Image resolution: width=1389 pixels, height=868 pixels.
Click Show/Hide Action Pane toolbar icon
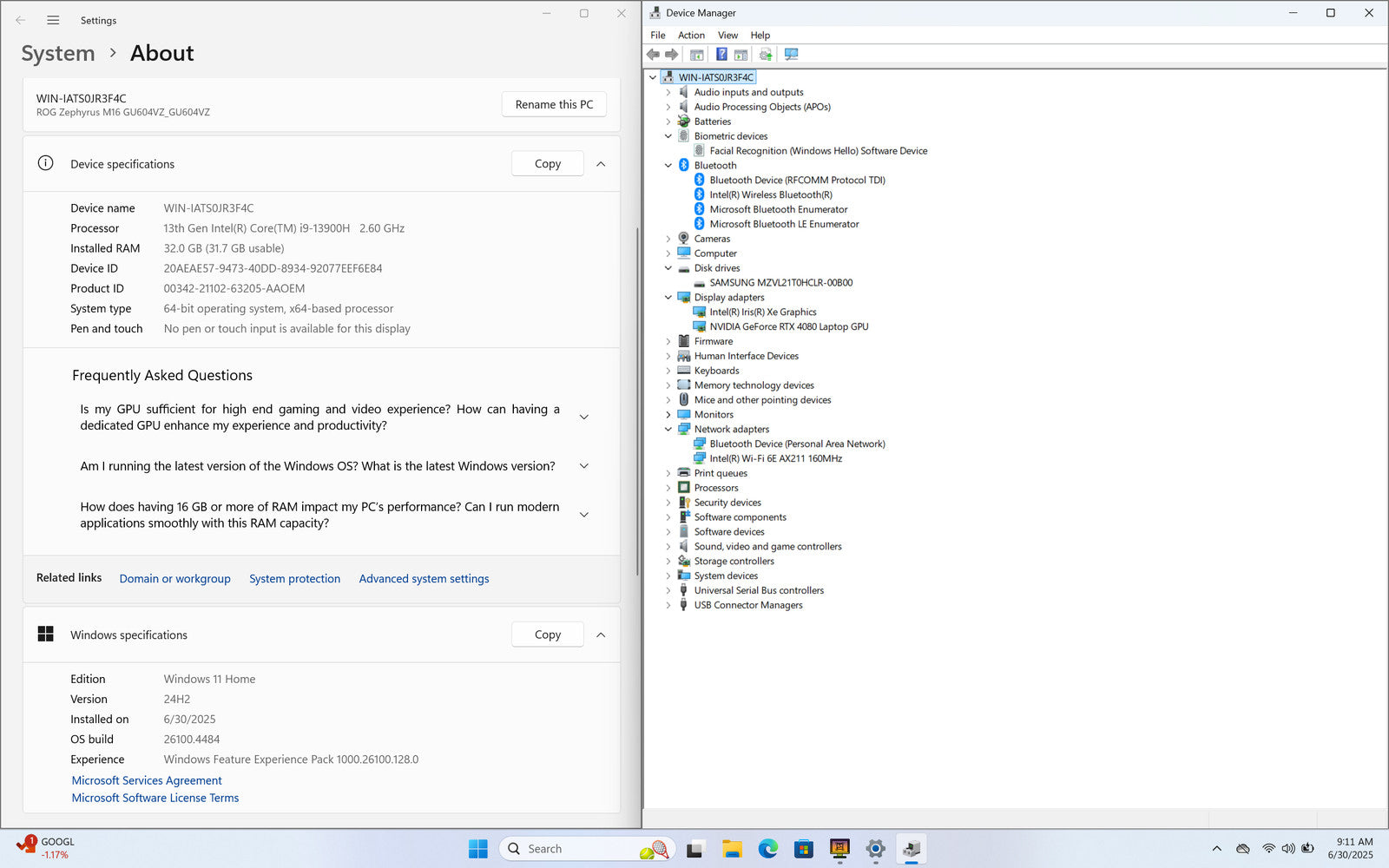click(x=741, y=54)
